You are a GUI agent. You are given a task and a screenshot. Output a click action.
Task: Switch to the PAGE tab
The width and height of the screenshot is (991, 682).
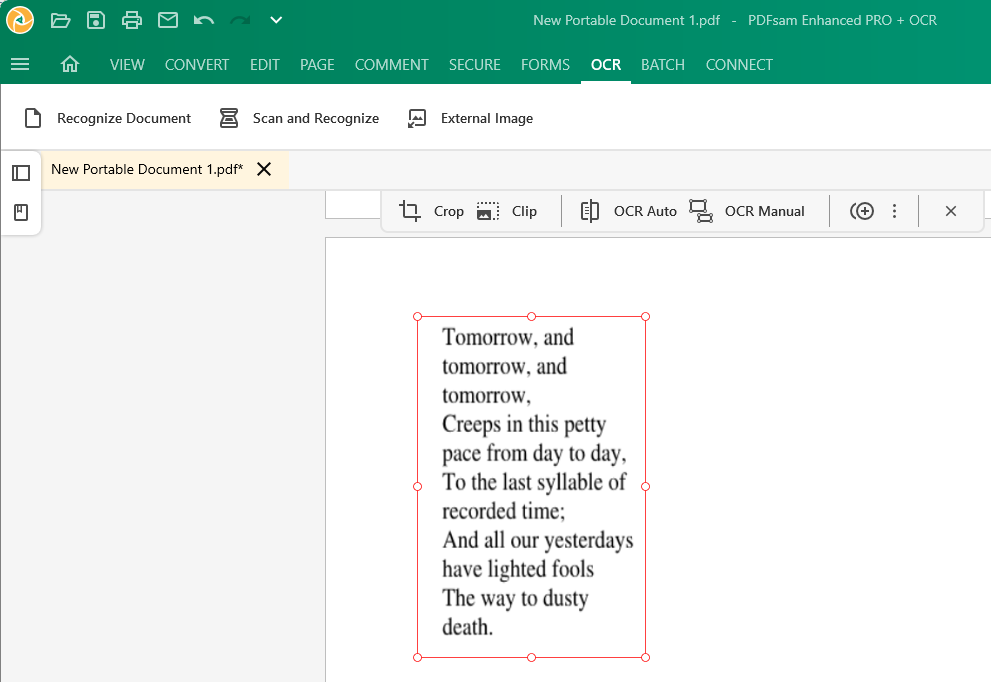click(x=317, y=65)
